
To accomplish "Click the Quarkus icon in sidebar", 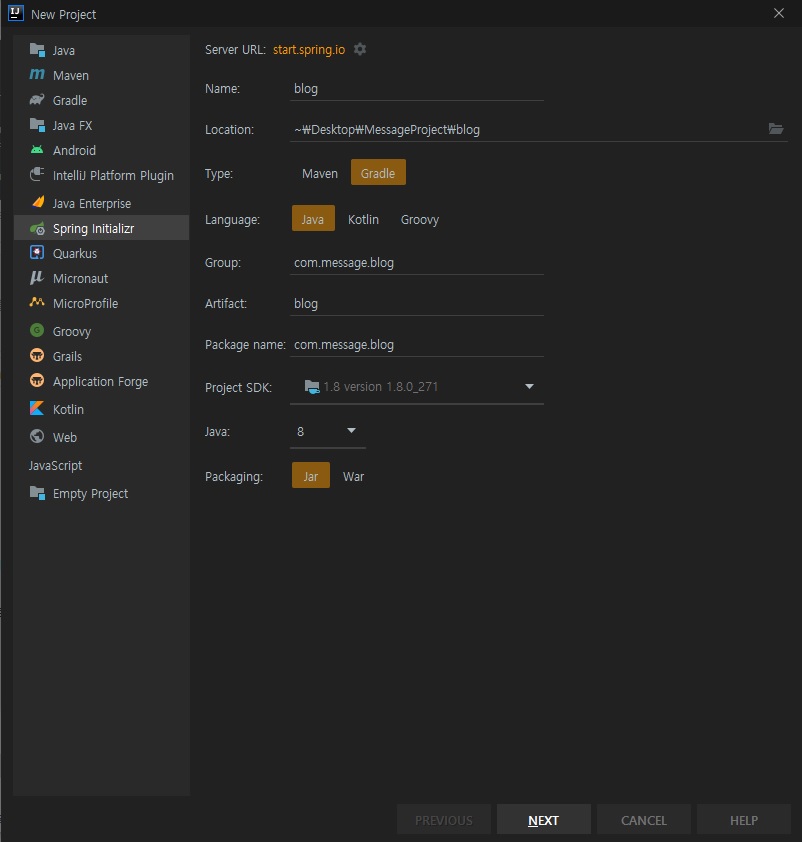I will coord(37,252).
